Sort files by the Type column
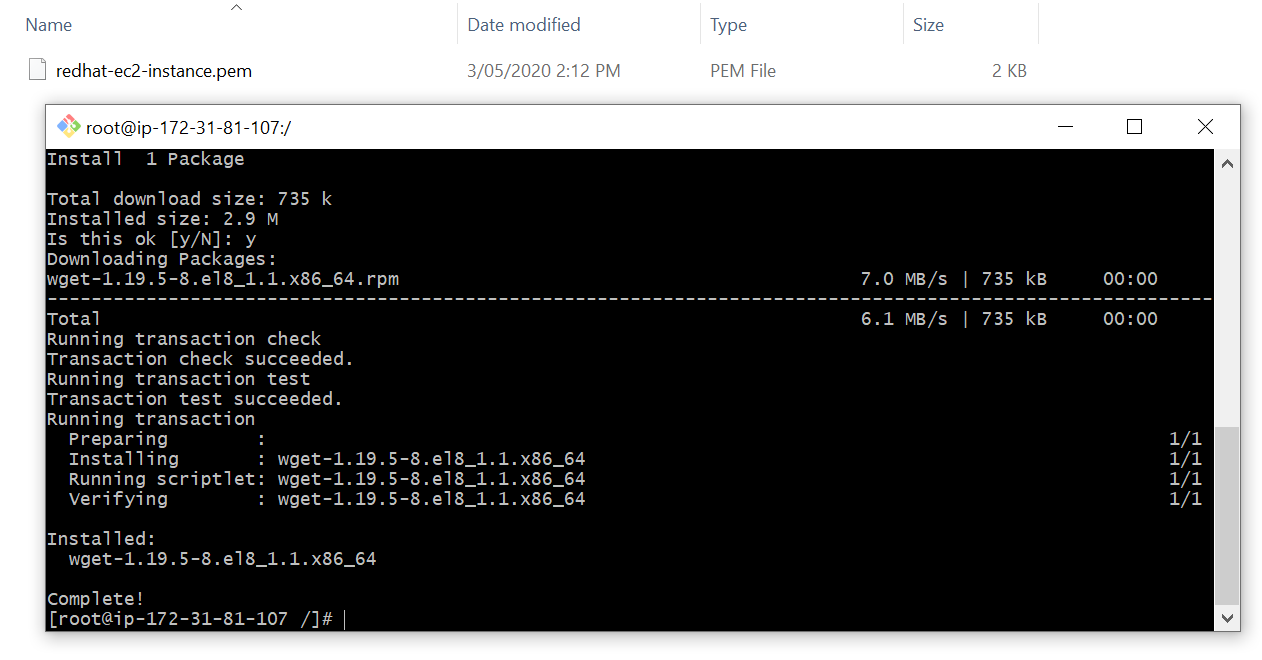 [x=728, y=25]
